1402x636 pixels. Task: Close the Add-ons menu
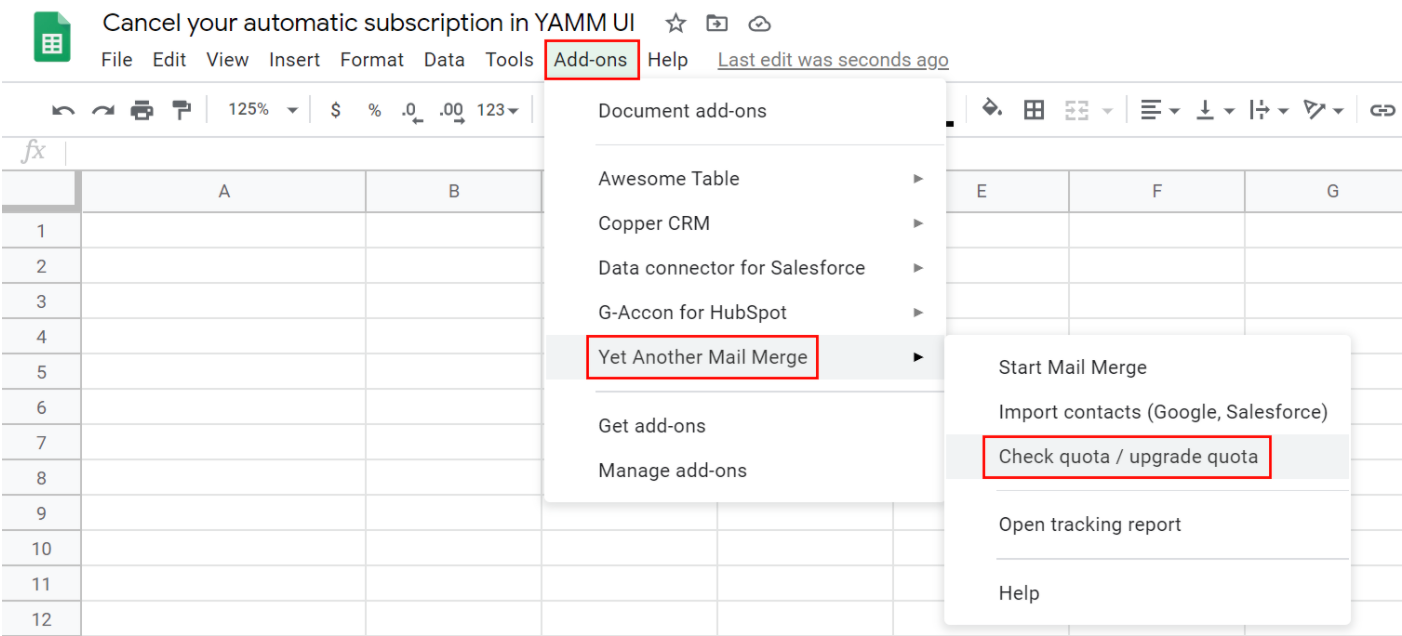(591, 60)
